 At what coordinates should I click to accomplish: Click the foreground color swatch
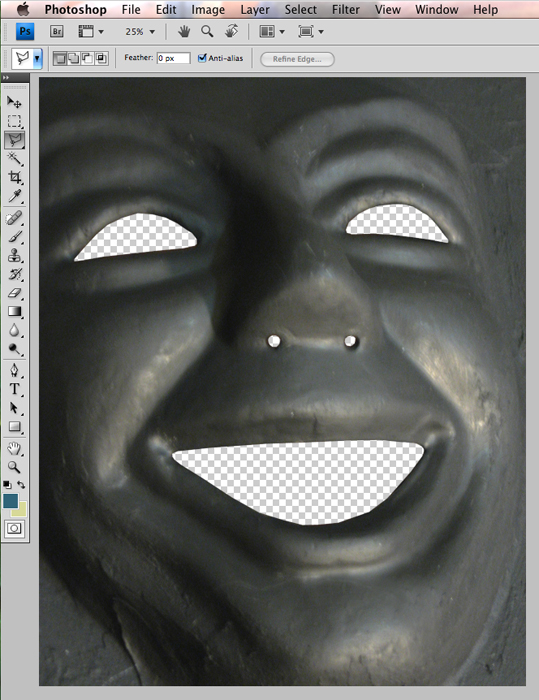(x=11, y=501)
